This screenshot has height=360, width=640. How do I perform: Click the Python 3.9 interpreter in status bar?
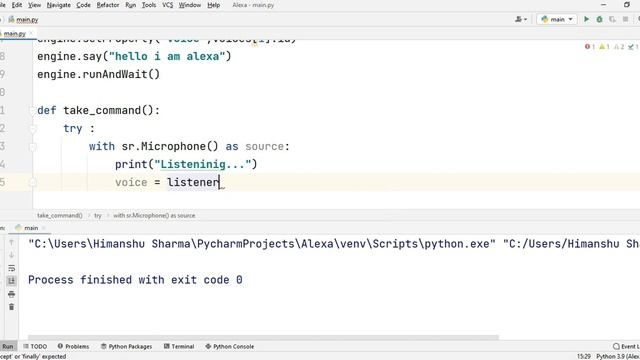(618, 356)
